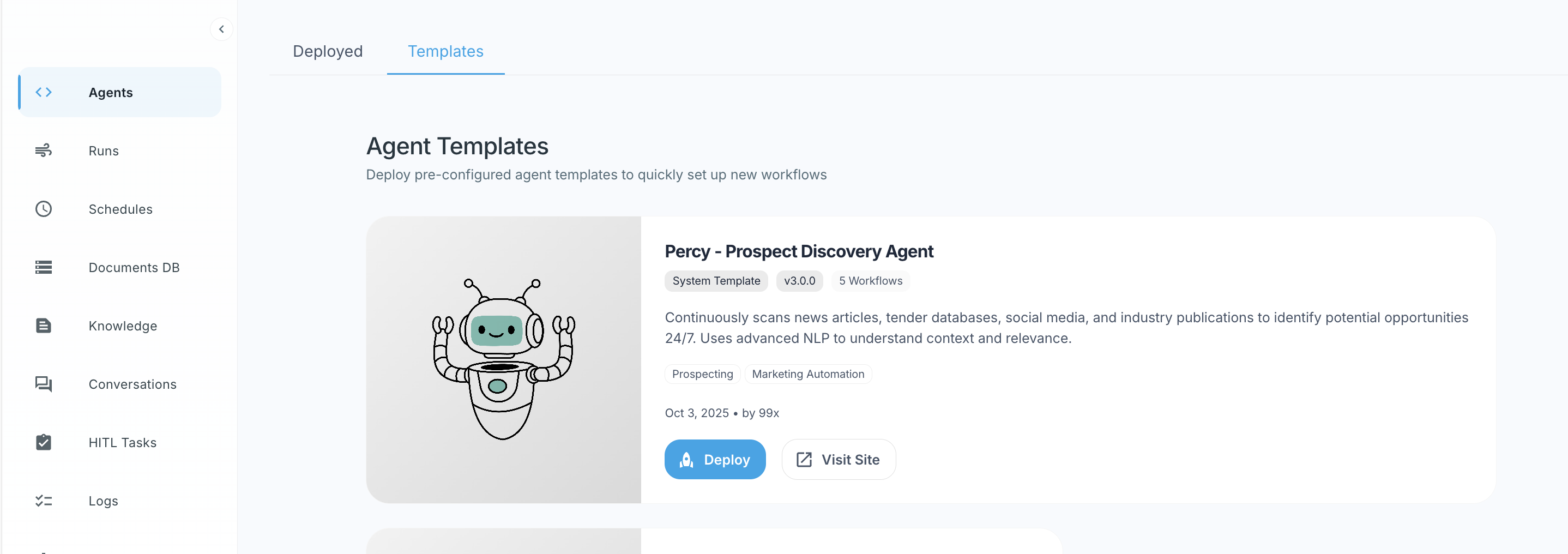1568x554 pixels.
Task: Open Logs via the checklist icon
Action: coord(43,501)
